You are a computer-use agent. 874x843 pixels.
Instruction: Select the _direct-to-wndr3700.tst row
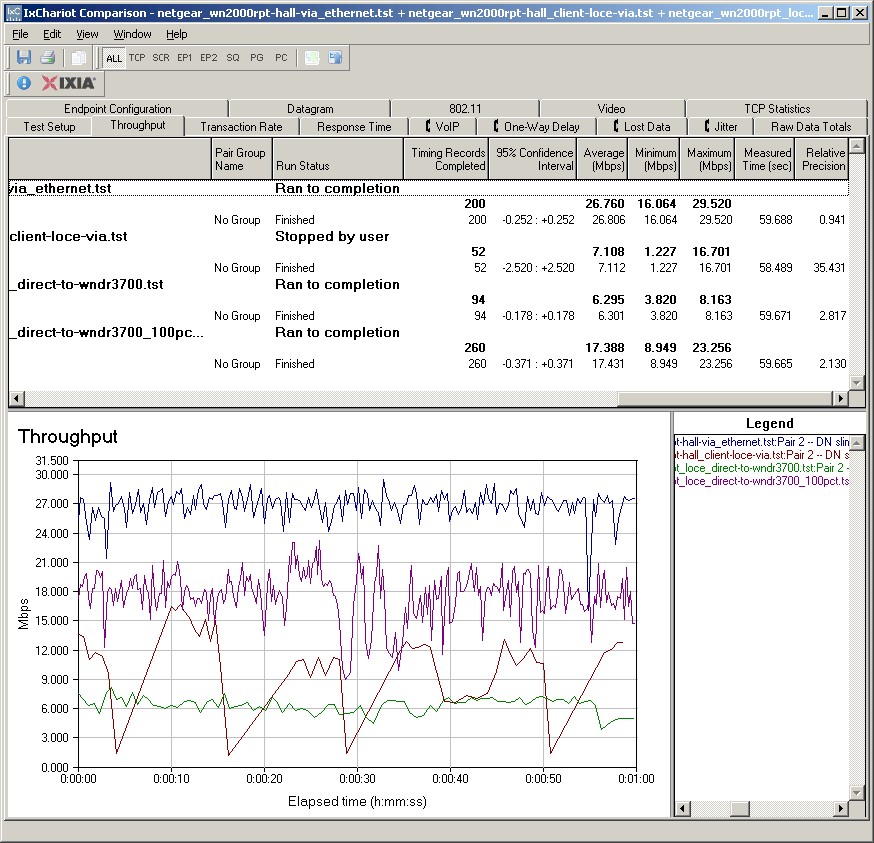(x=429, y=284)
